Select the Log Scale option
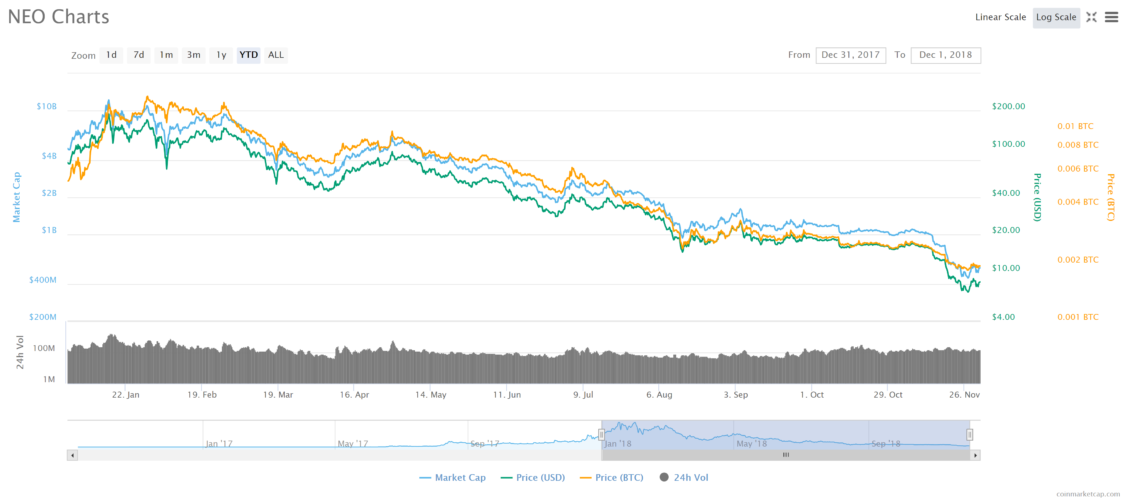1140x500 pixels. 1056,17
